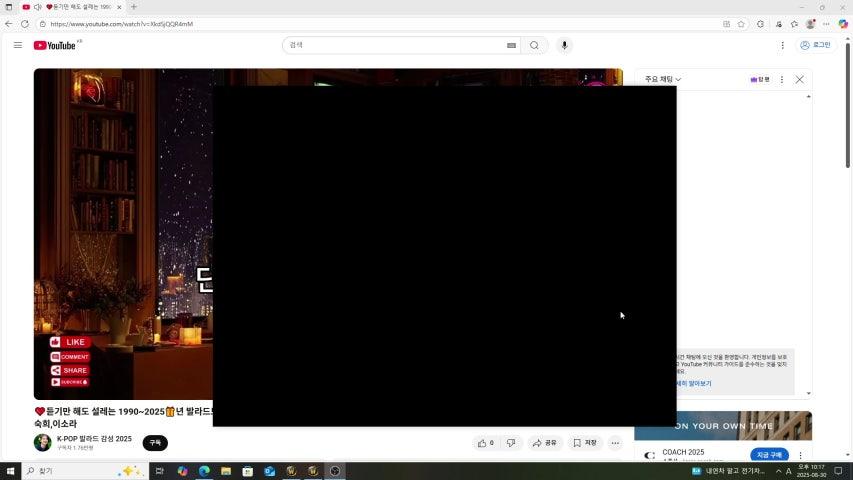
Task: Click the taskbar 찾기 search box
Action: pyautogui.click(x=85, y=471)
